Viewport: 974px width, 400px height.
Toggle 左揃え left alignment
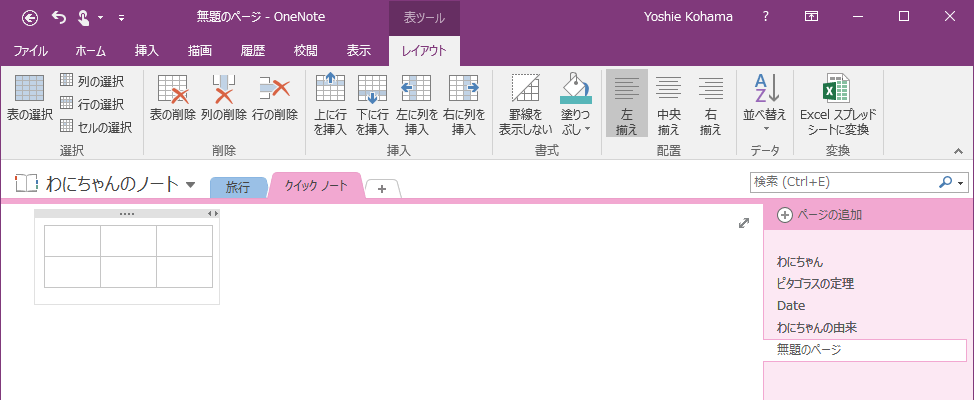click(627, 103)
